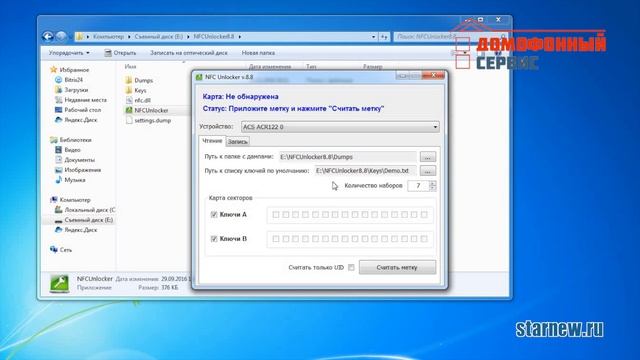
Task: Click Открыть in the Explorer toolbar
Action: point(120,53)
